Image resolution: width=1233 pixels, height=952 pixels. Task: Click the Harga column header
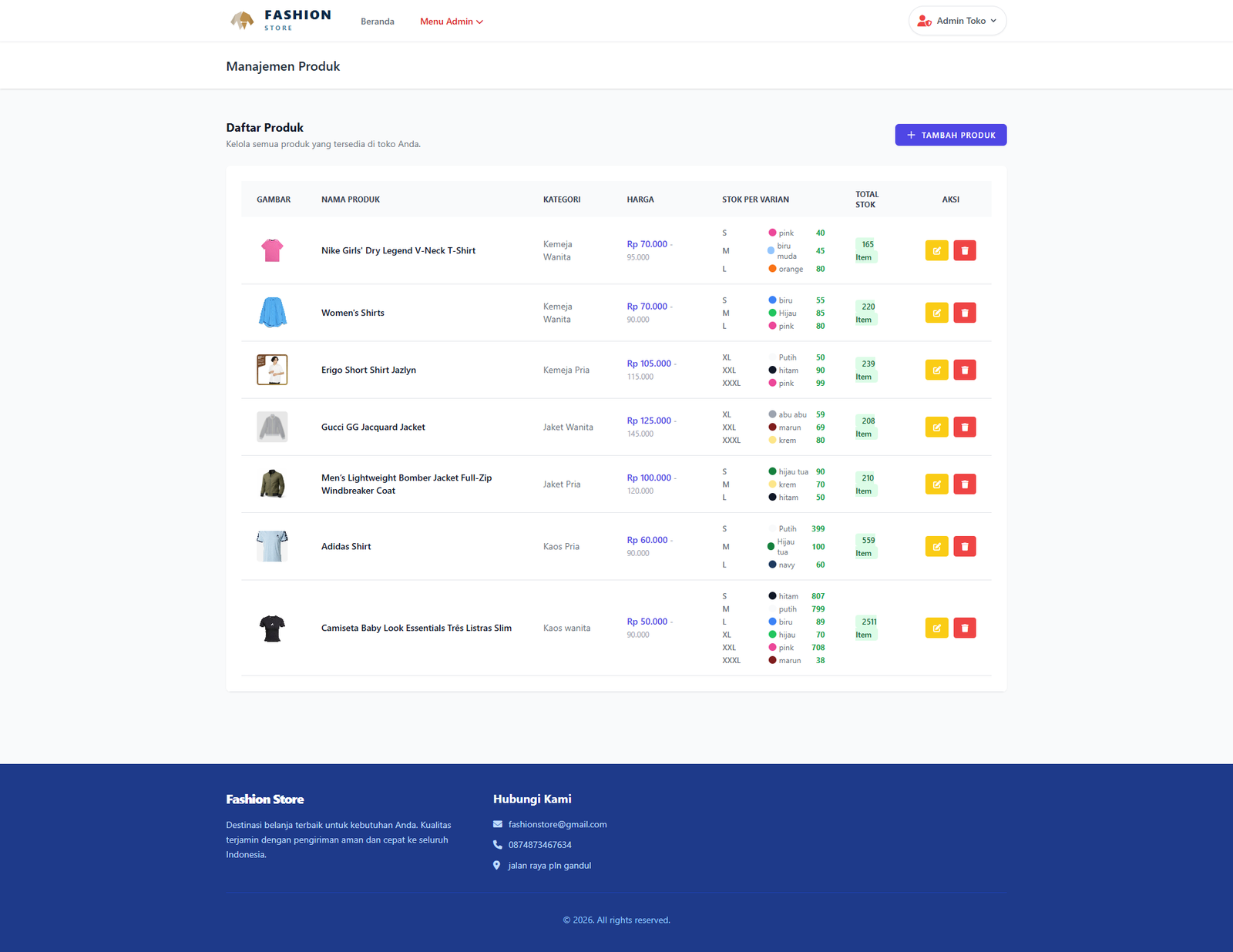(x=640, y=199)
